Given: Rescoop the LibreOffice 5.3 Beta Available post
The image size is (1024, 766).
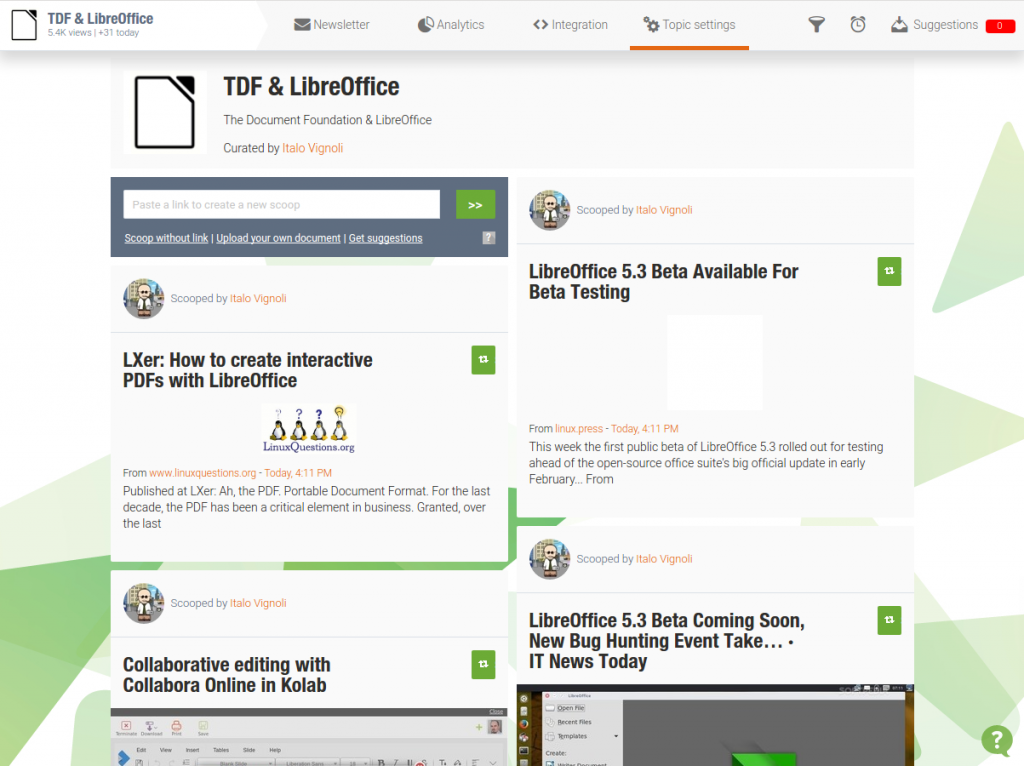Looking at the screenshot, I should (x=889, y=271).
